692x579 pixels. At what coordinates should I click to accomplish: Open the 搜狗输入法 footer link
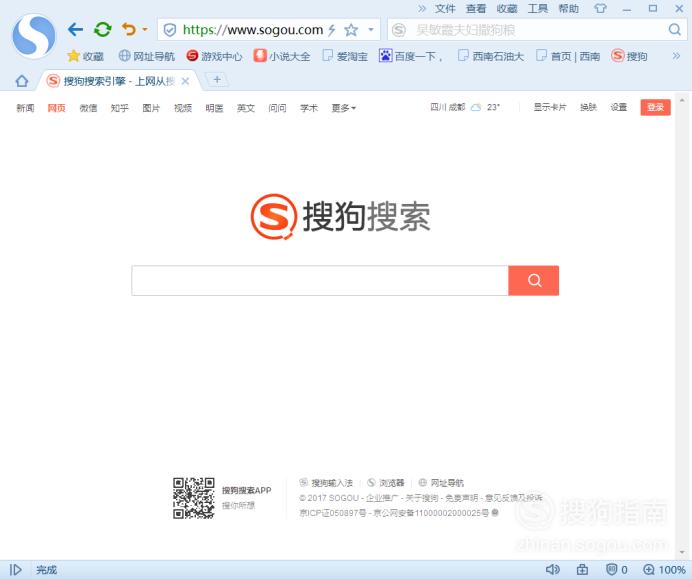point(326,483)
